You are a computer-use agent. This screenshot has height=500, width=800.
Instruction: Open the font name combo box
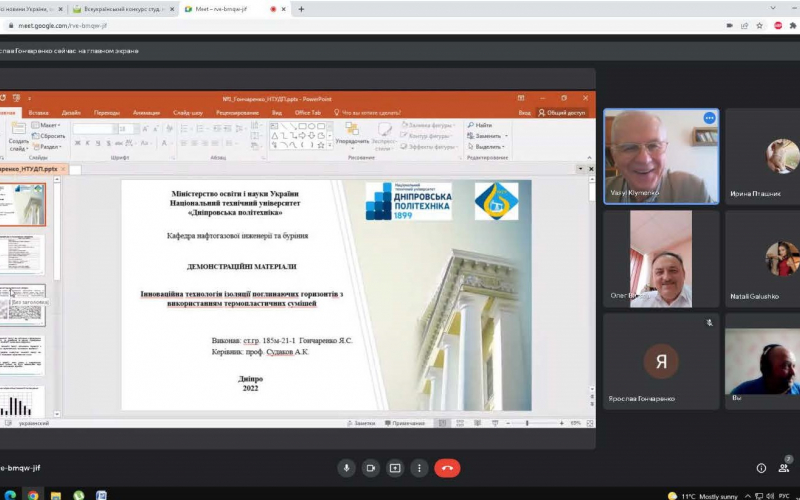coord(94,129)
